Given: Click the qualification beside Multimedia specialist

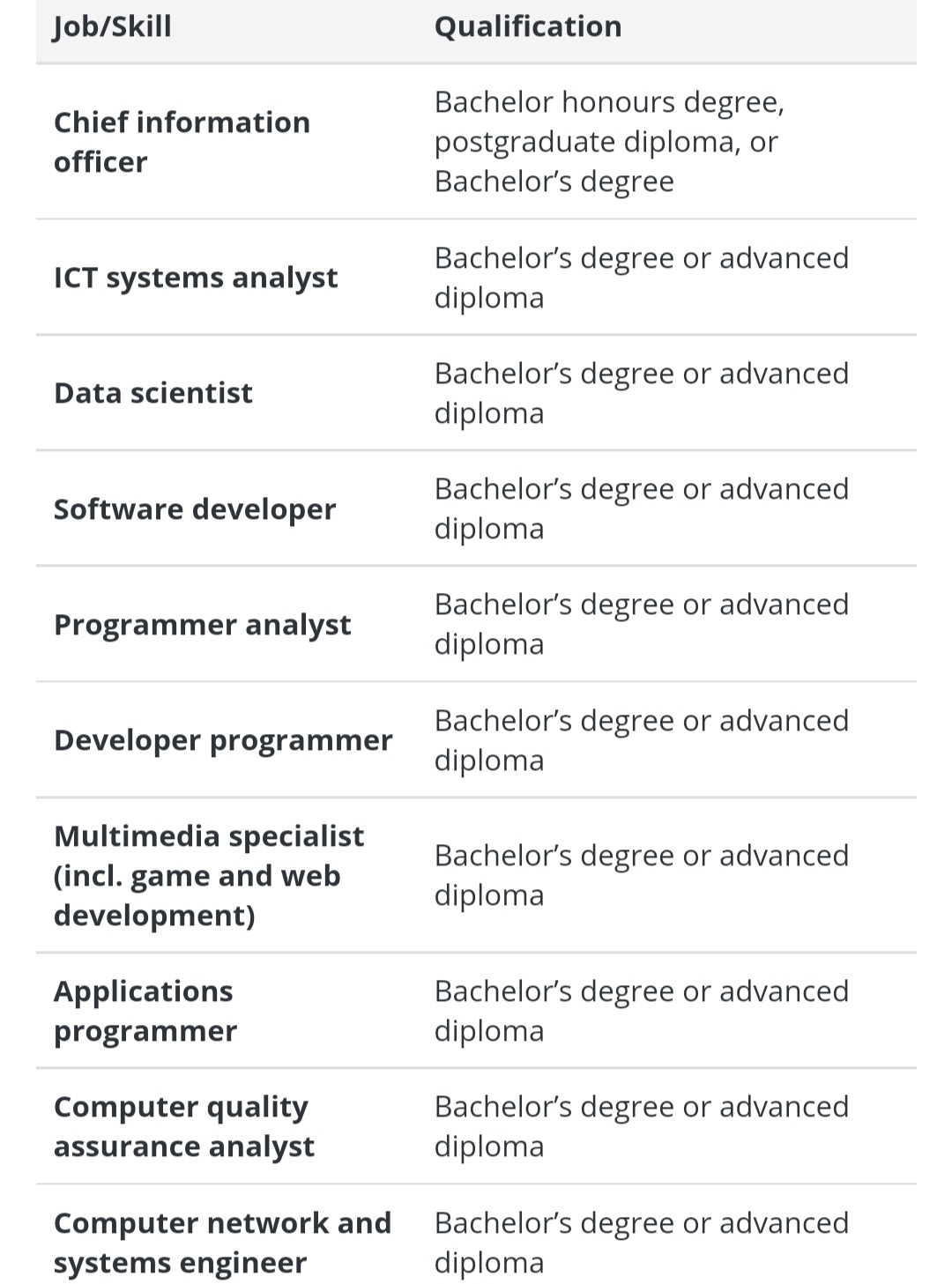Looking at the screenshot, I should tap(641, 875).
